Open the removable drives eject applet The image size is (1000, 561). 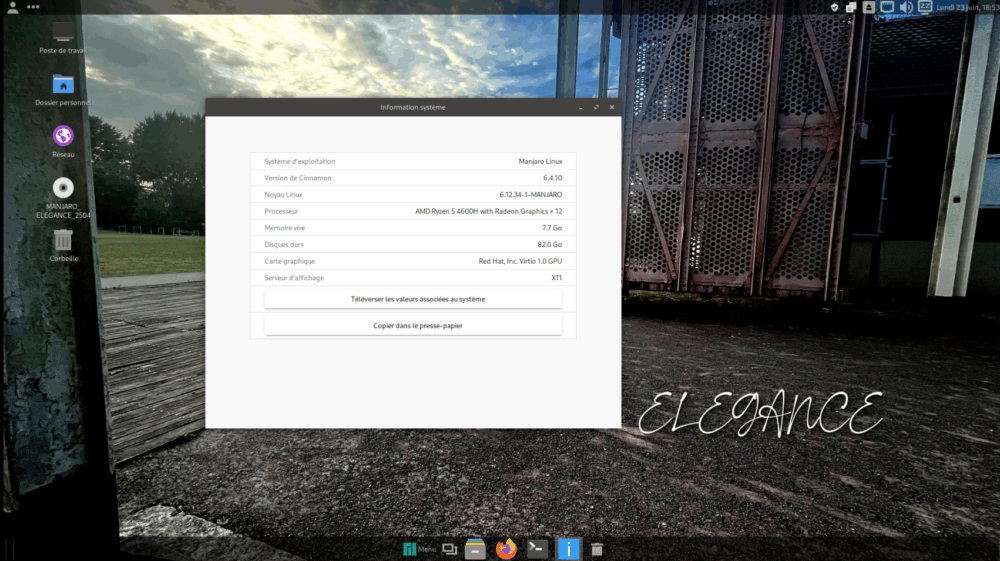869,7
